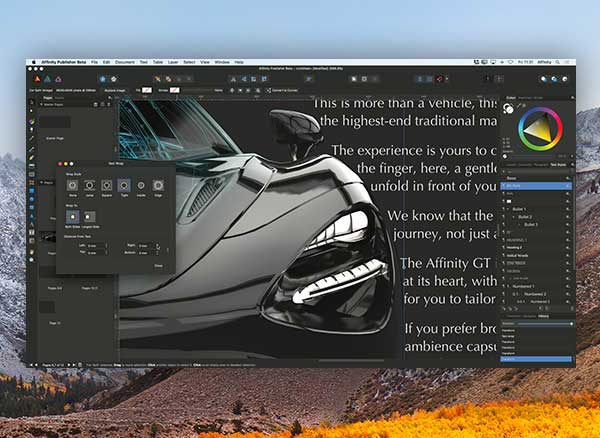Image resolution: width=600 pixels, height=438 pixels.
Task: Select the Pen tool
Action: click(32, 149)
